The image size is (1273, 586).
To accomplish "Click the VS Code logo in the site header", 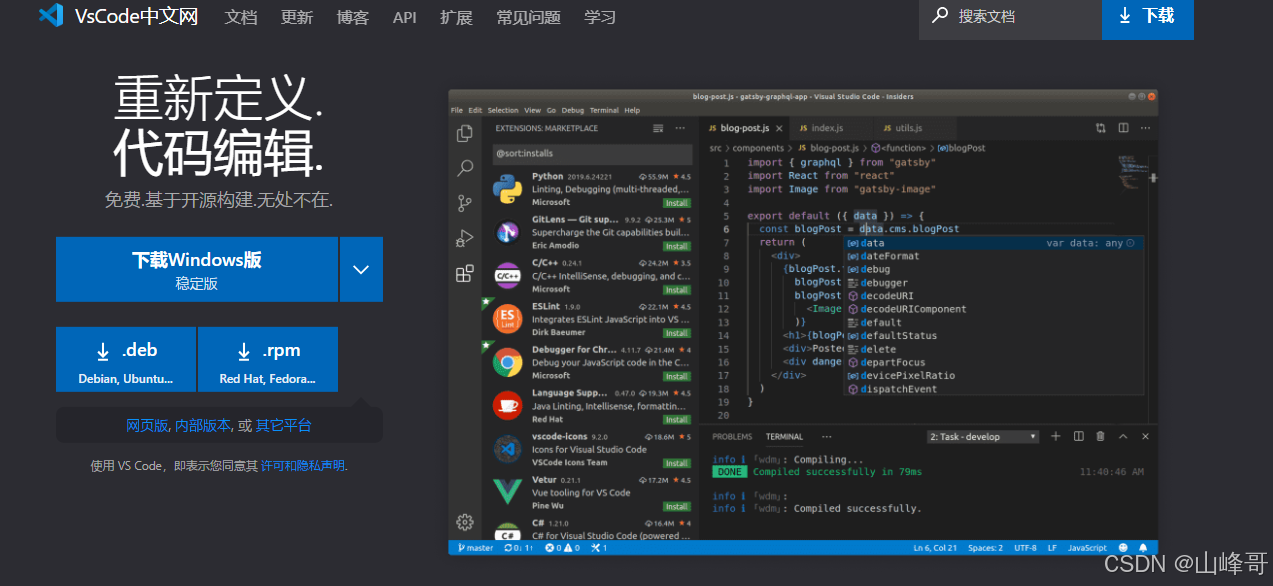I will click(51, 15).
